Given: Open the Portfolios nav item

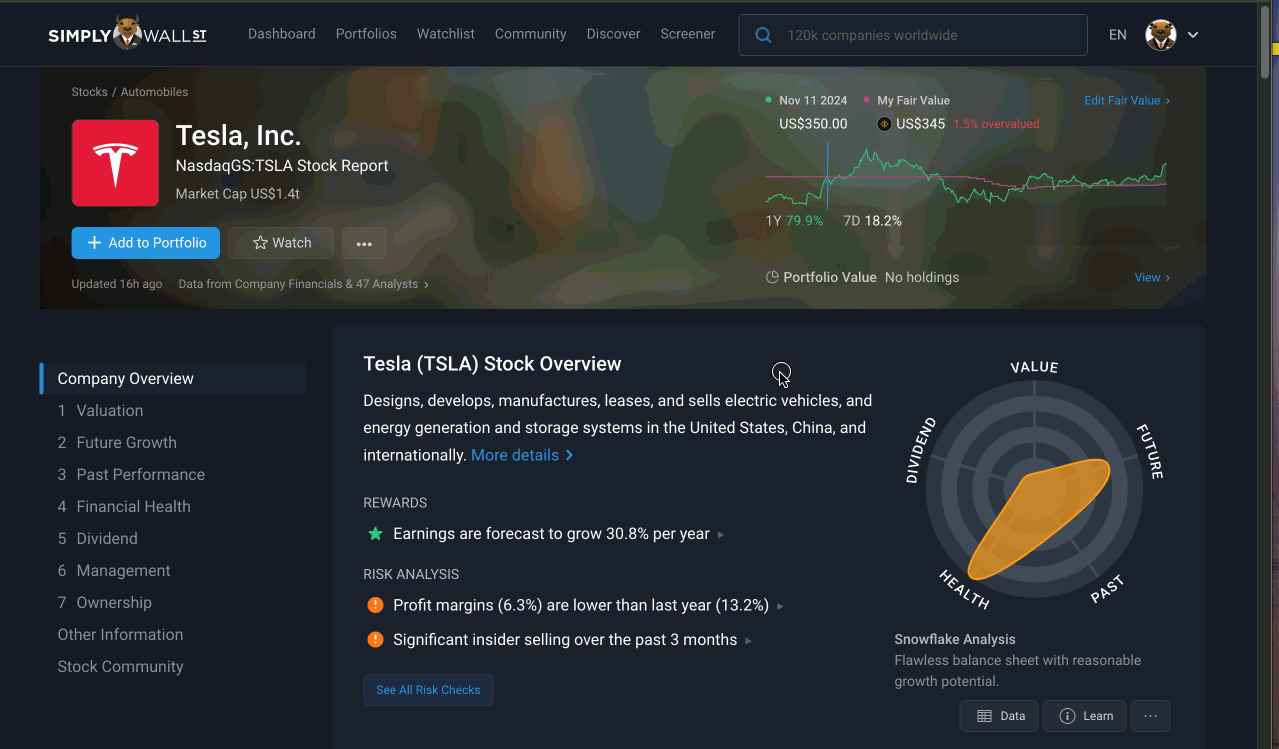Looking at the screenshot, I should click(x=366, y=34).
